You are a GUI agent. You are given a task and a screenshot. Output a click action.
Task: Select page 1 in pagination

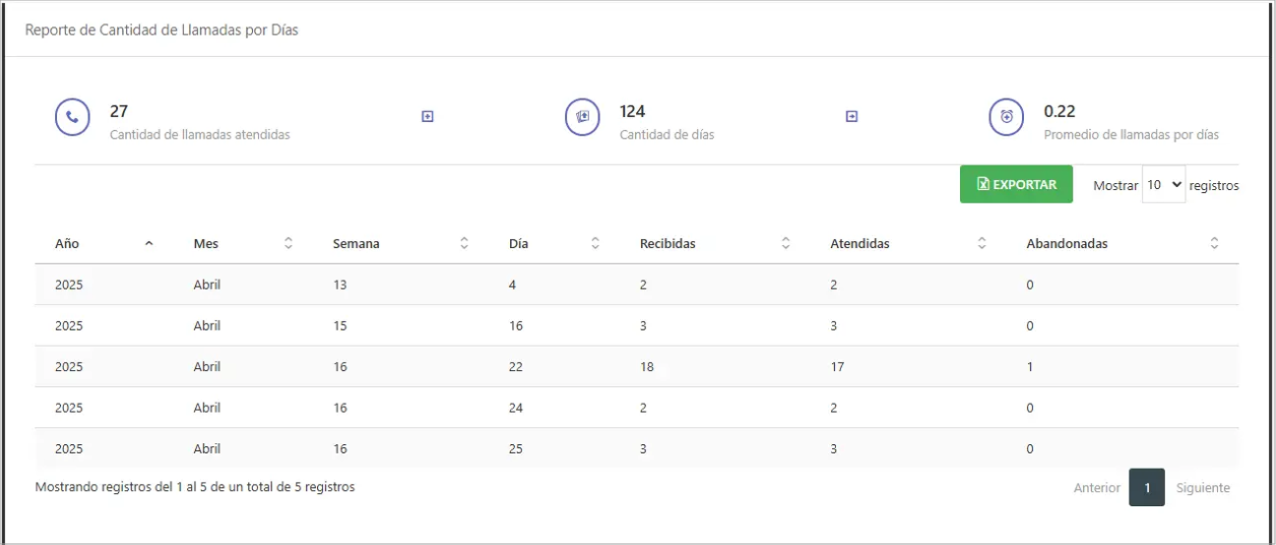(x=1147, y=488)
